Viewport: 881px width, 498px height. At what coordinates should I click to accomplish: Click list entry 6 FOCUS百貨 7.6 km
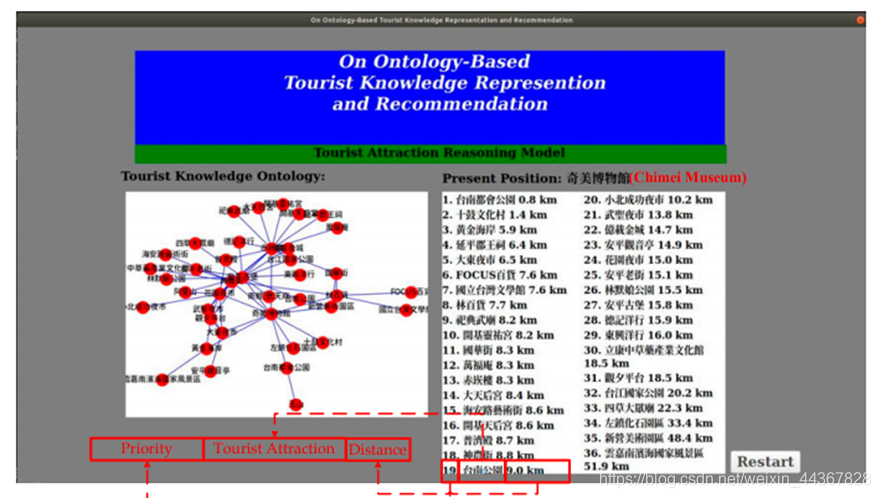[499, 275]
